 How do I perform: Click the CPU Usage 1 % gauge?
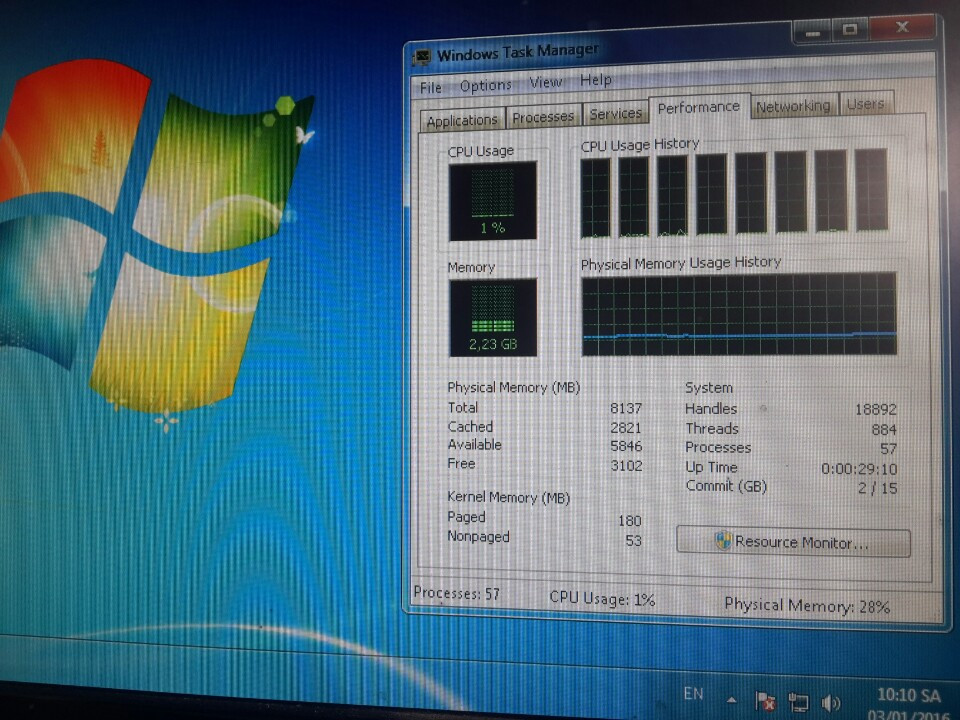pos(493,201)
